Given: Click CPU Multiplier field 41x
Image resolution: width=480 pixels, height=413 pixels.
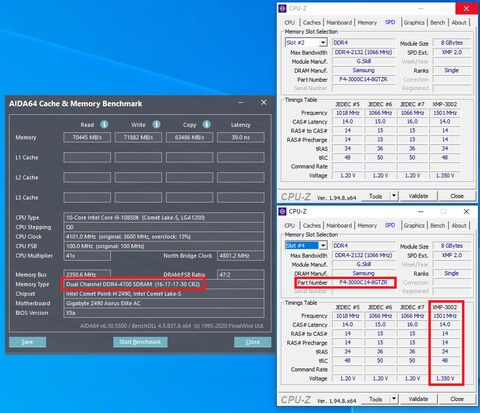Looking at the screenshot, I should 87,256.
